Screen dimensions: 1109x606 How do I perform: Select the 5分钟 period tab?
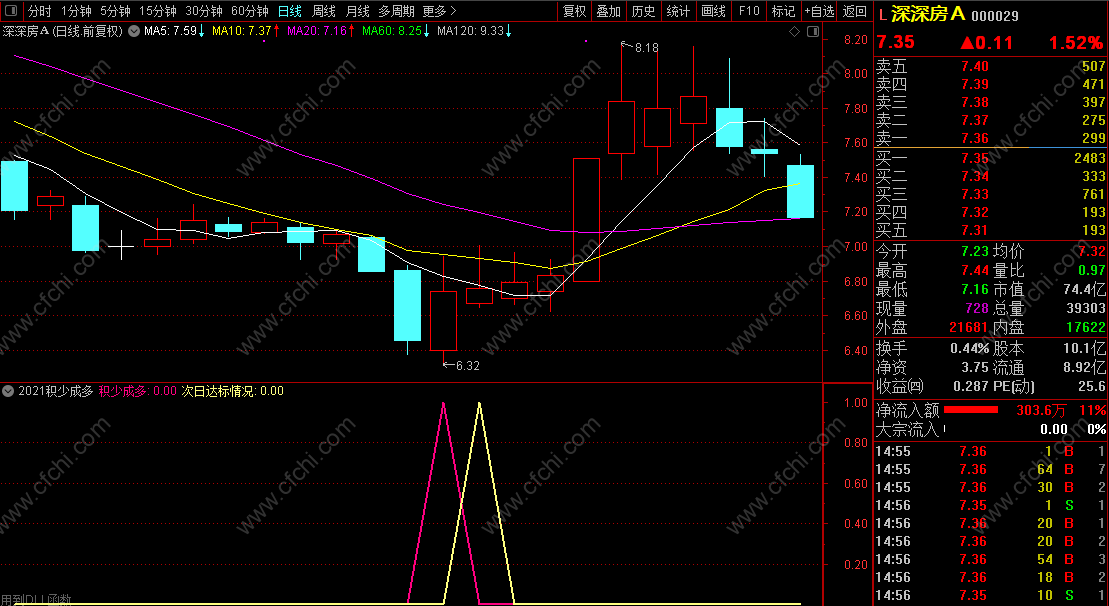pos(115,11)
